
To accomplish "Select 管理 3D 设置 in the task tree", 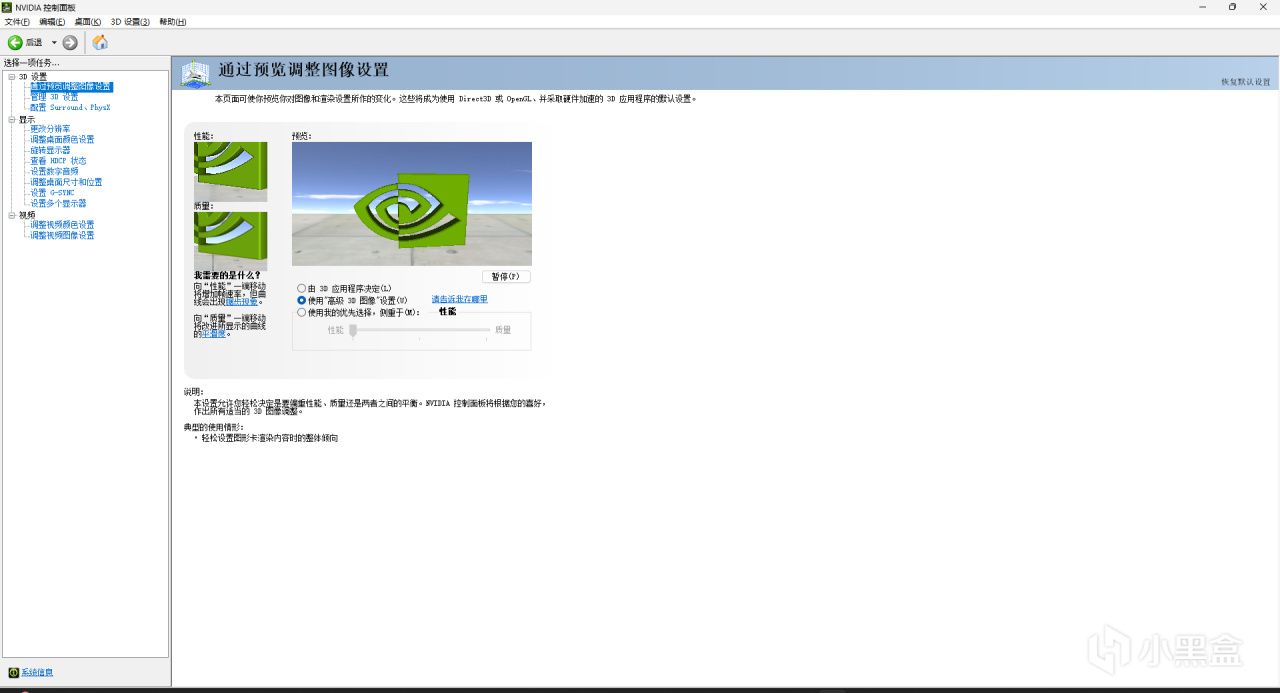I will click(x=54, y=97).
